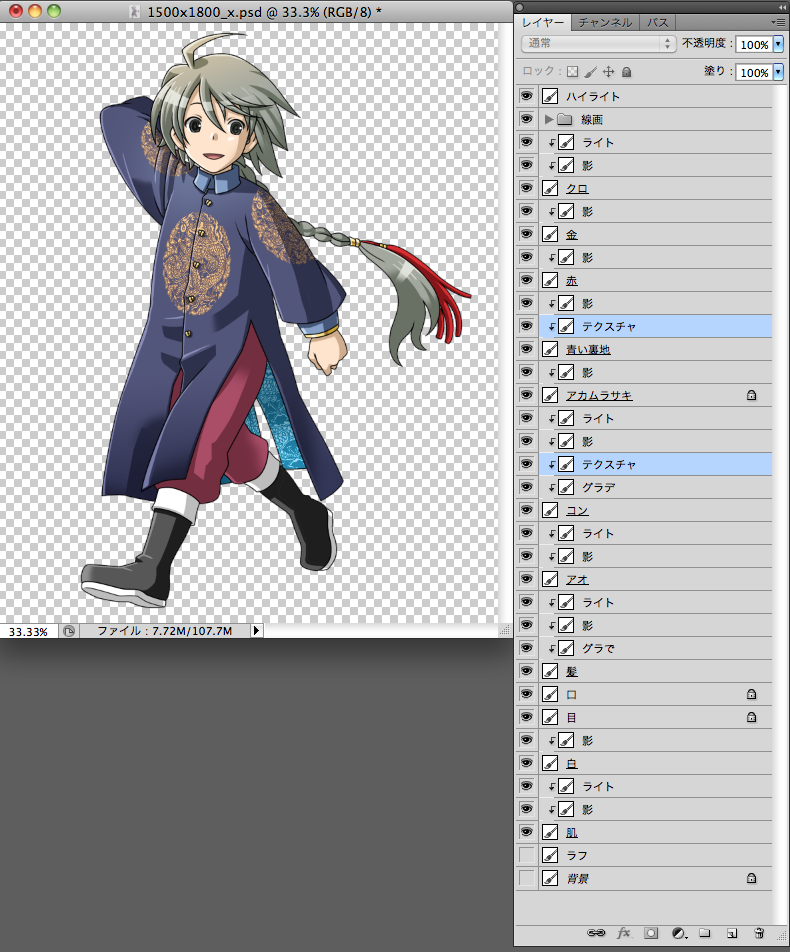The width and height of the screenshot is (790, 952).
Task: Lock transparent pixels icon
Action: click(x=573, y=72)
